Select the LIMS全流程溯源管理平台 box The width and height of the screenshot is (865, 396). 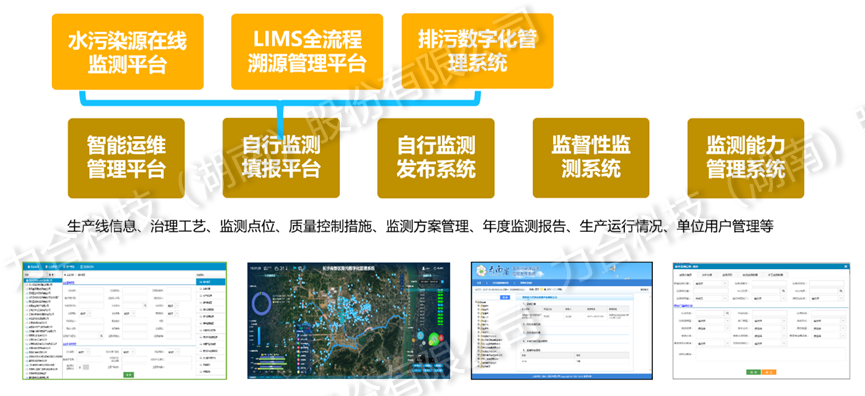tap(307, 52)
